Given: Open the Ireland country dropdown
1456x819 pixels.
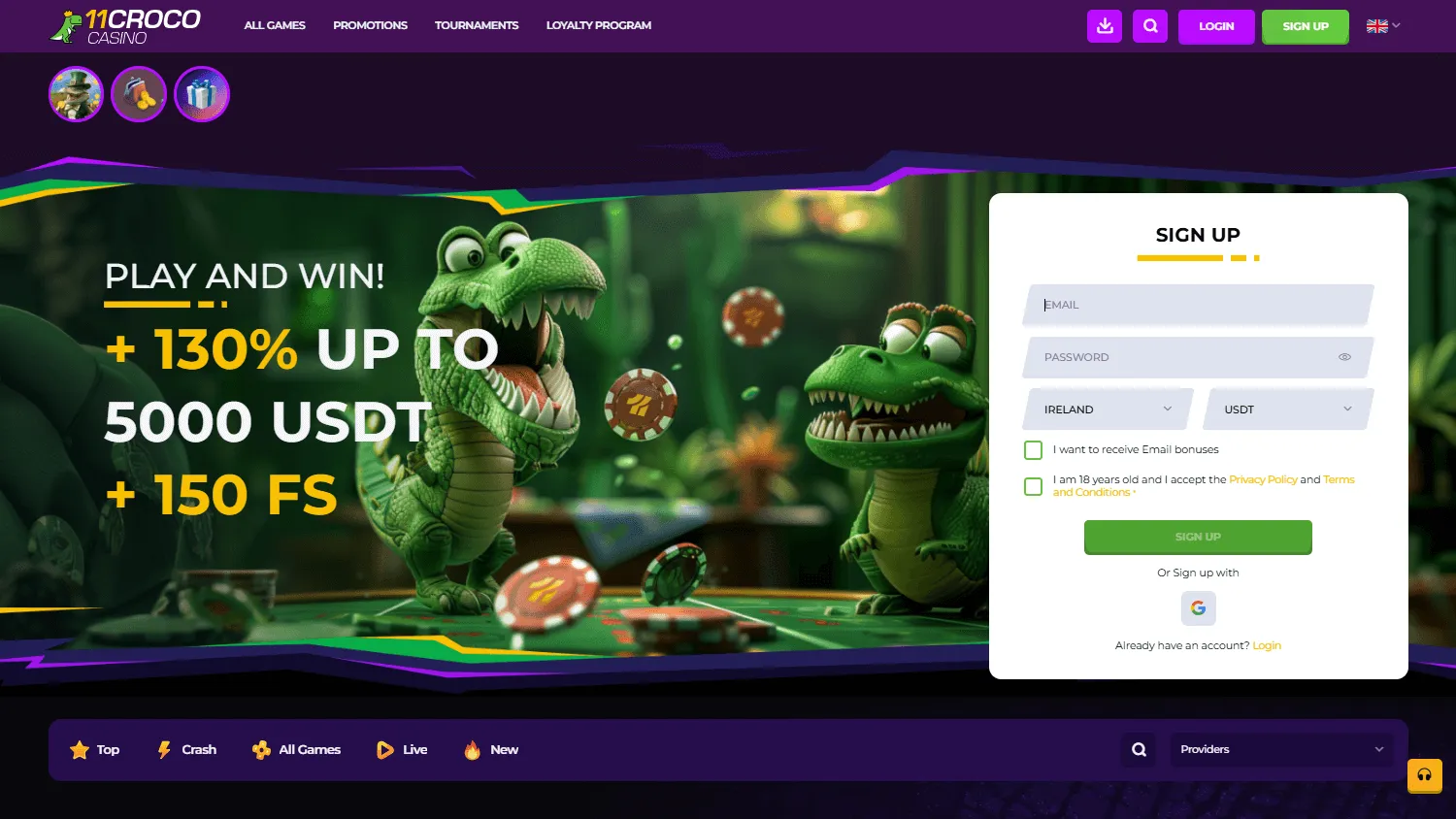Looking at the screenshot, I should pyautogui.click(x=1106, y=409).
